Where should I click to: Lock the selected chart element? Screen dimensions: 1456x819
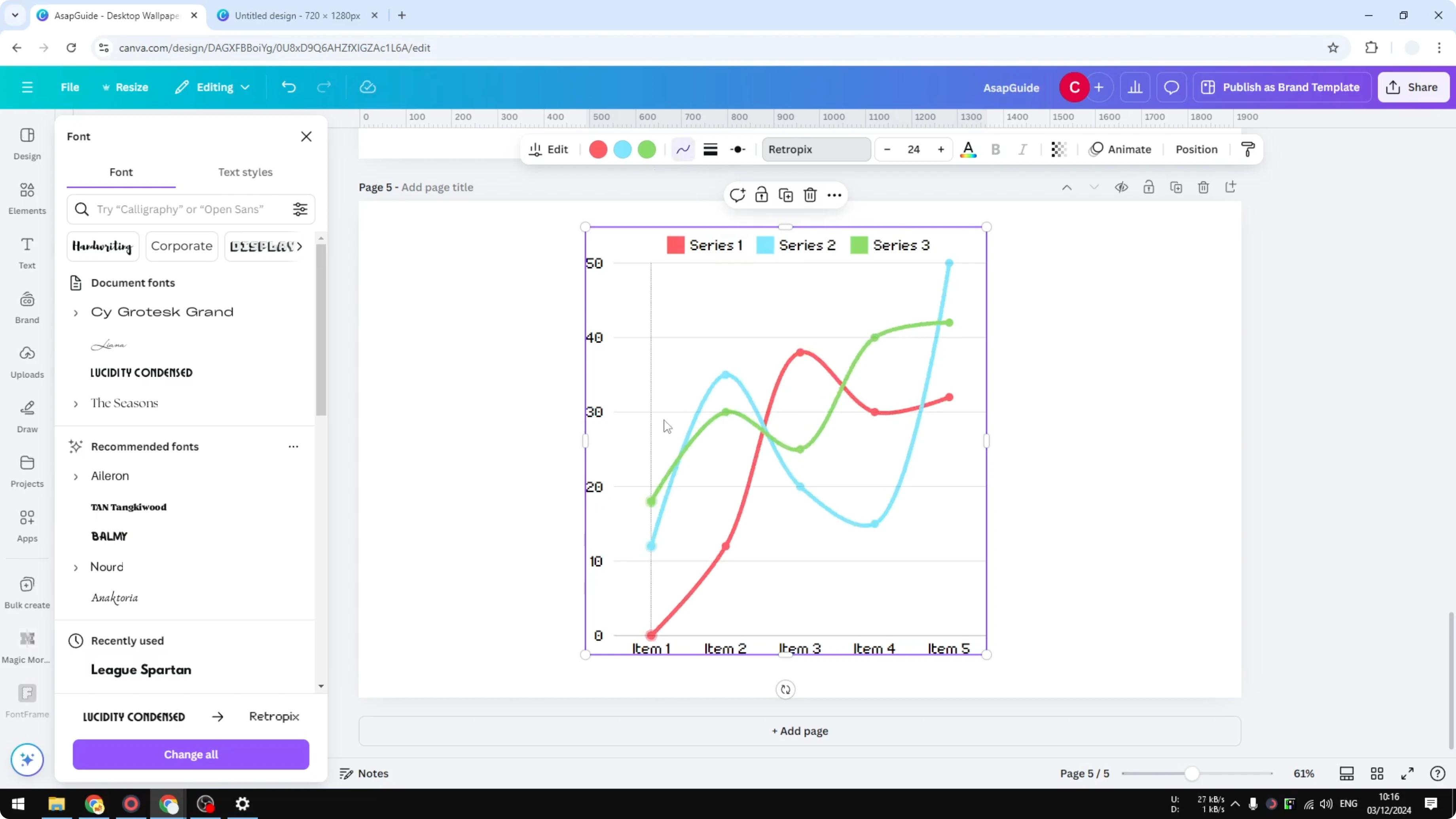pyautogui.click(x=761, y=194)
